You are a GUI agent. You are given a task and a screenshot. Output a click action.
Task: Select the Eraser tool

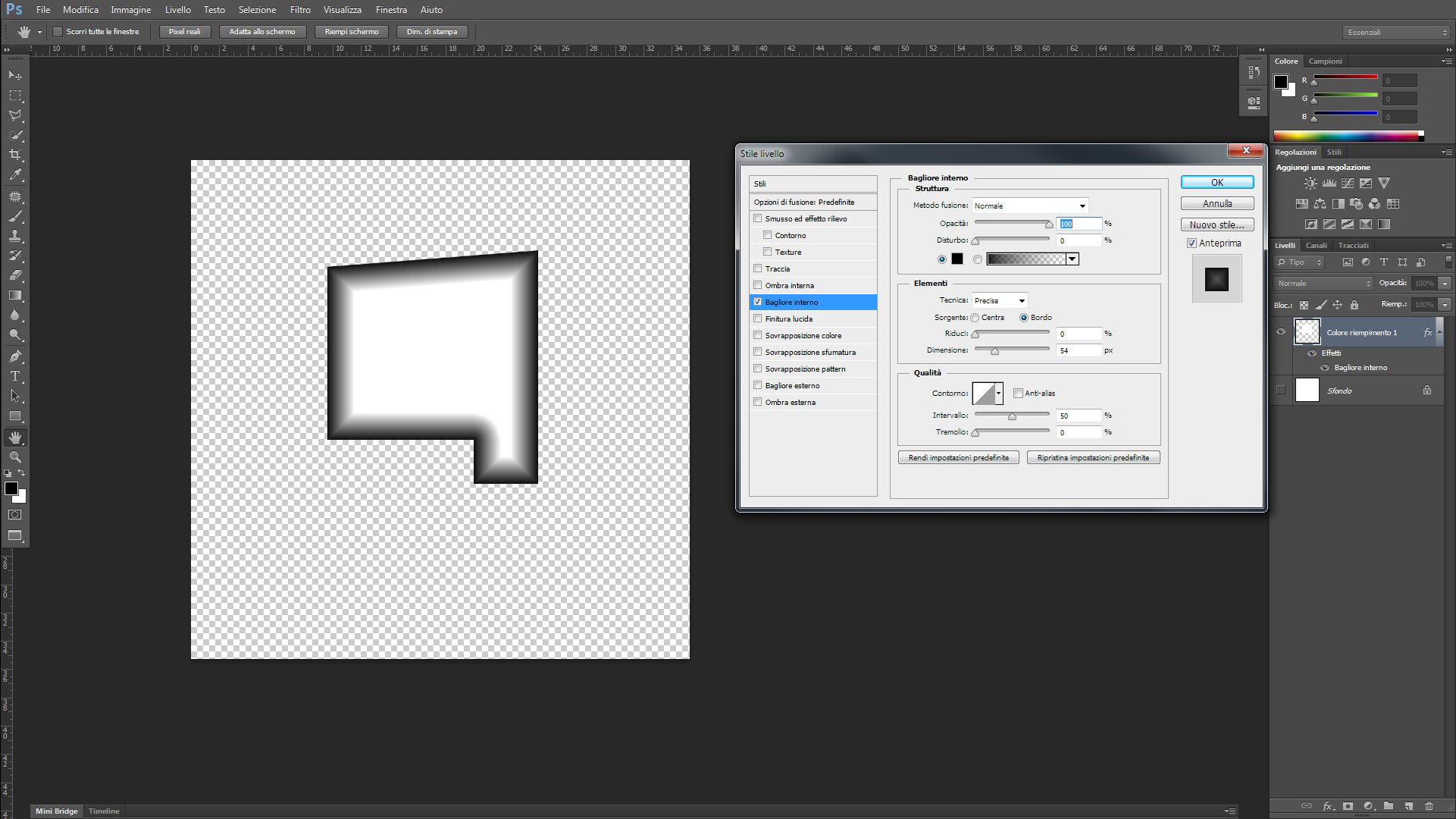tap(15, 276)
